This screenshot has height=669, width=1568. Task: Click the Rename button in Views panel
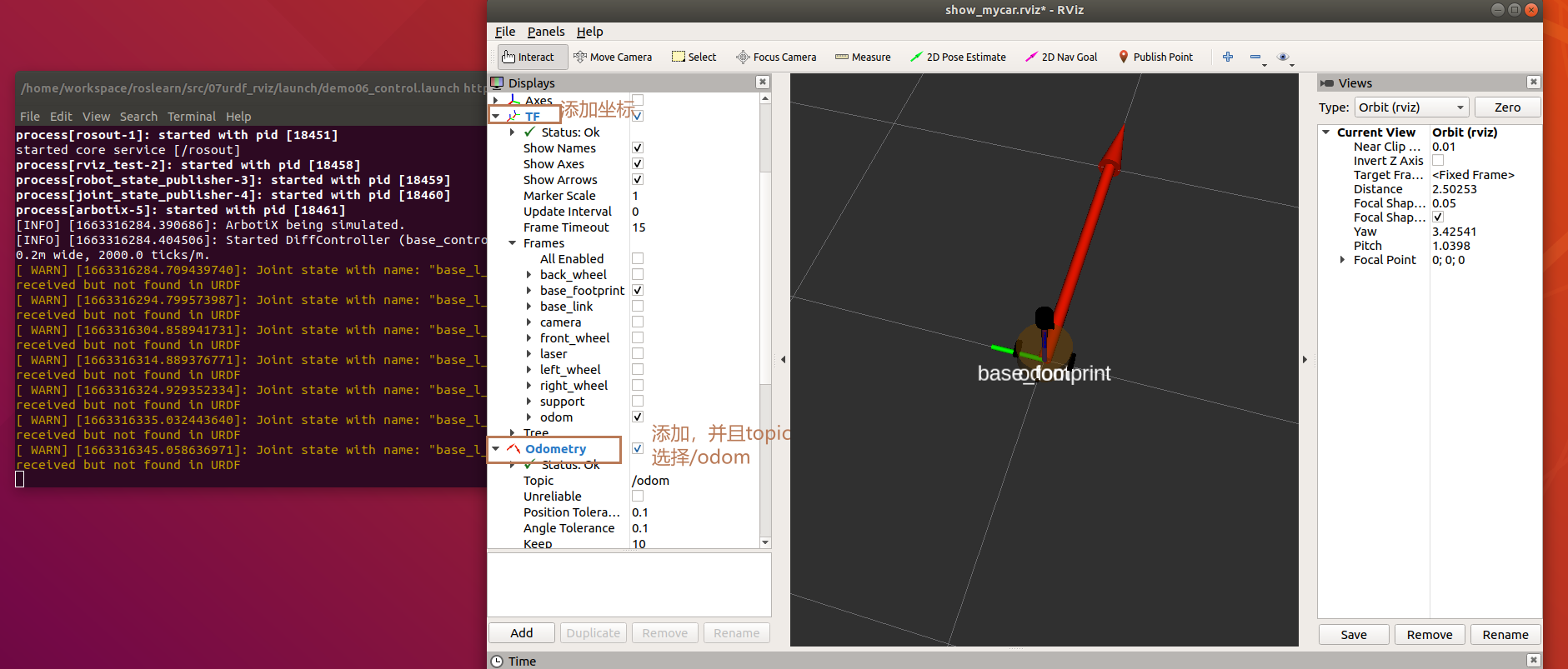(1505, 635)
